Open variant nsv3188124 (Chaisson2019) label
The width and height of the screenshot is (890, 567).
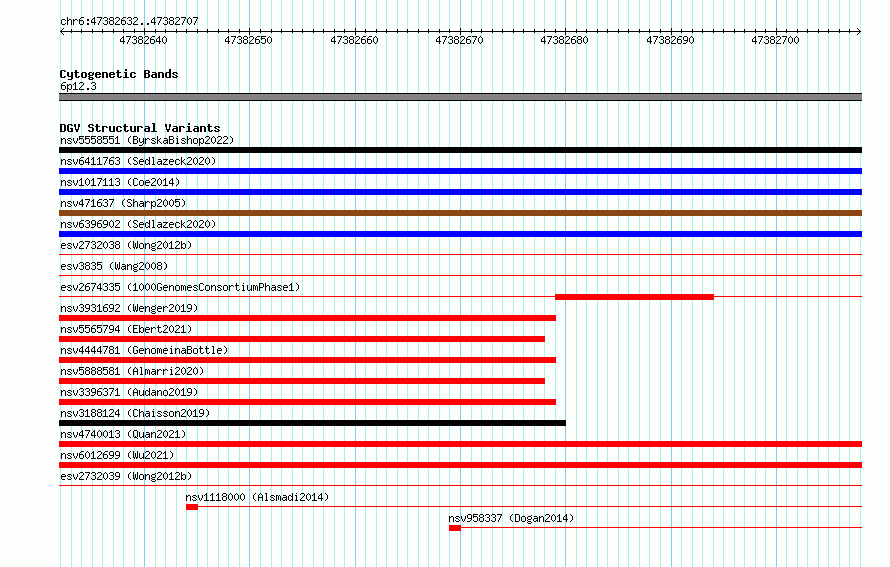pos(135,413)
